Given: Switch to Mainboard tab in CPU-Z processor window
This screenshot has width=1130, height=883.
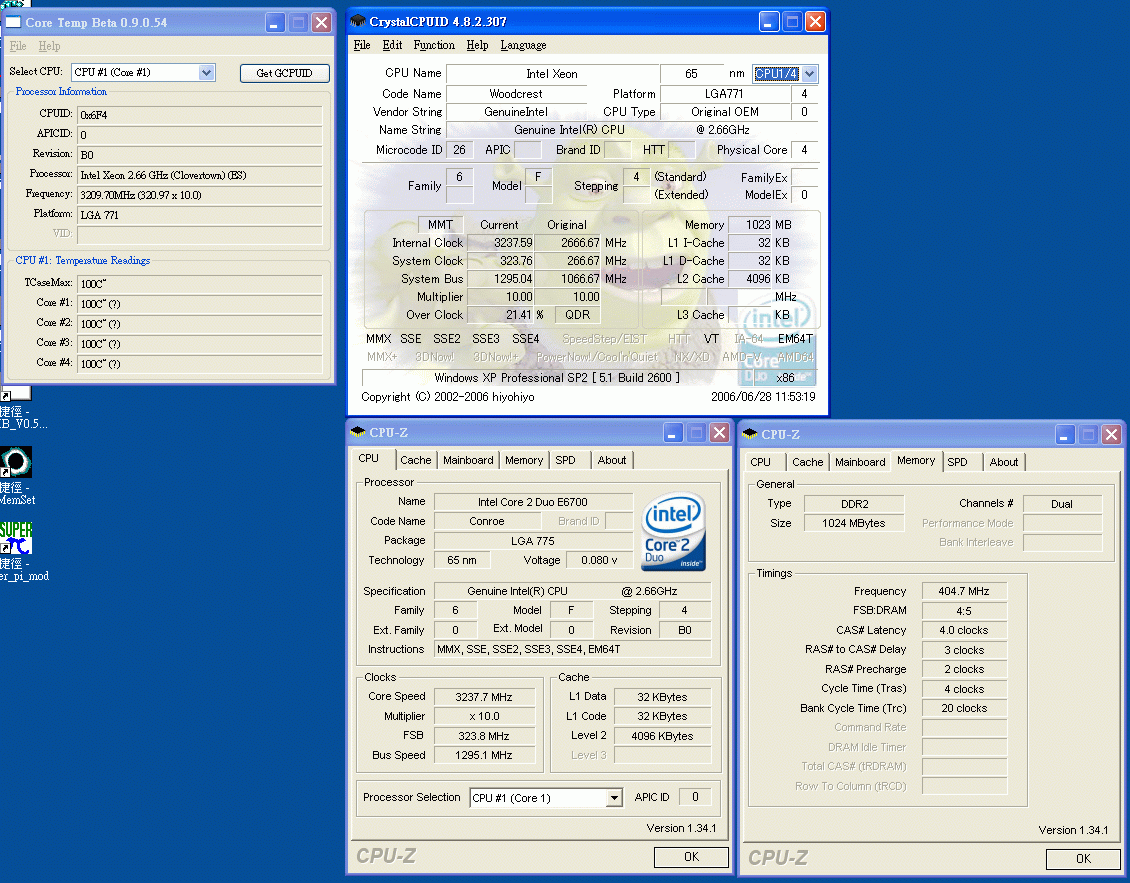Looking at the screenshot, I should [x=468, y=460].
